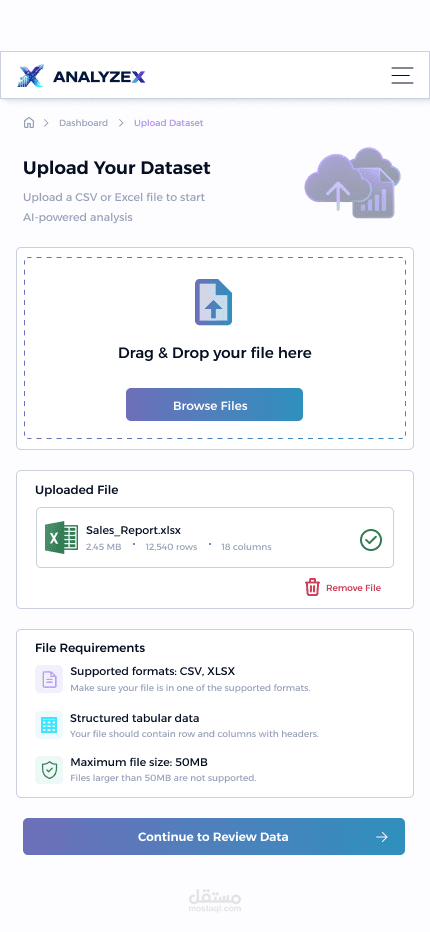Click Supported formats: CSV, XLSX text
Viewport: 430px width, 932px height.
[x=153, y=672]
